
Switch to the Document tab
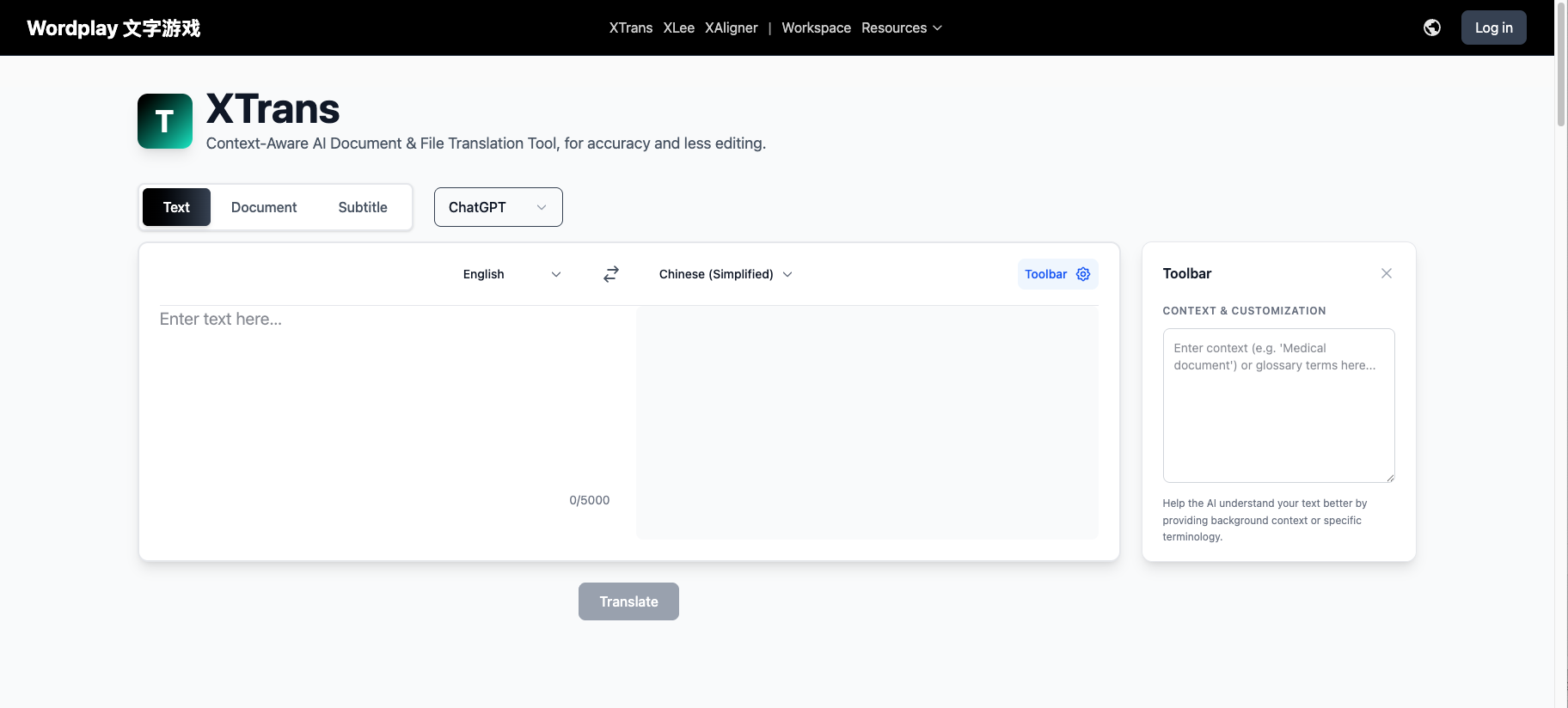pyautogui.click(x=264, y=207)
